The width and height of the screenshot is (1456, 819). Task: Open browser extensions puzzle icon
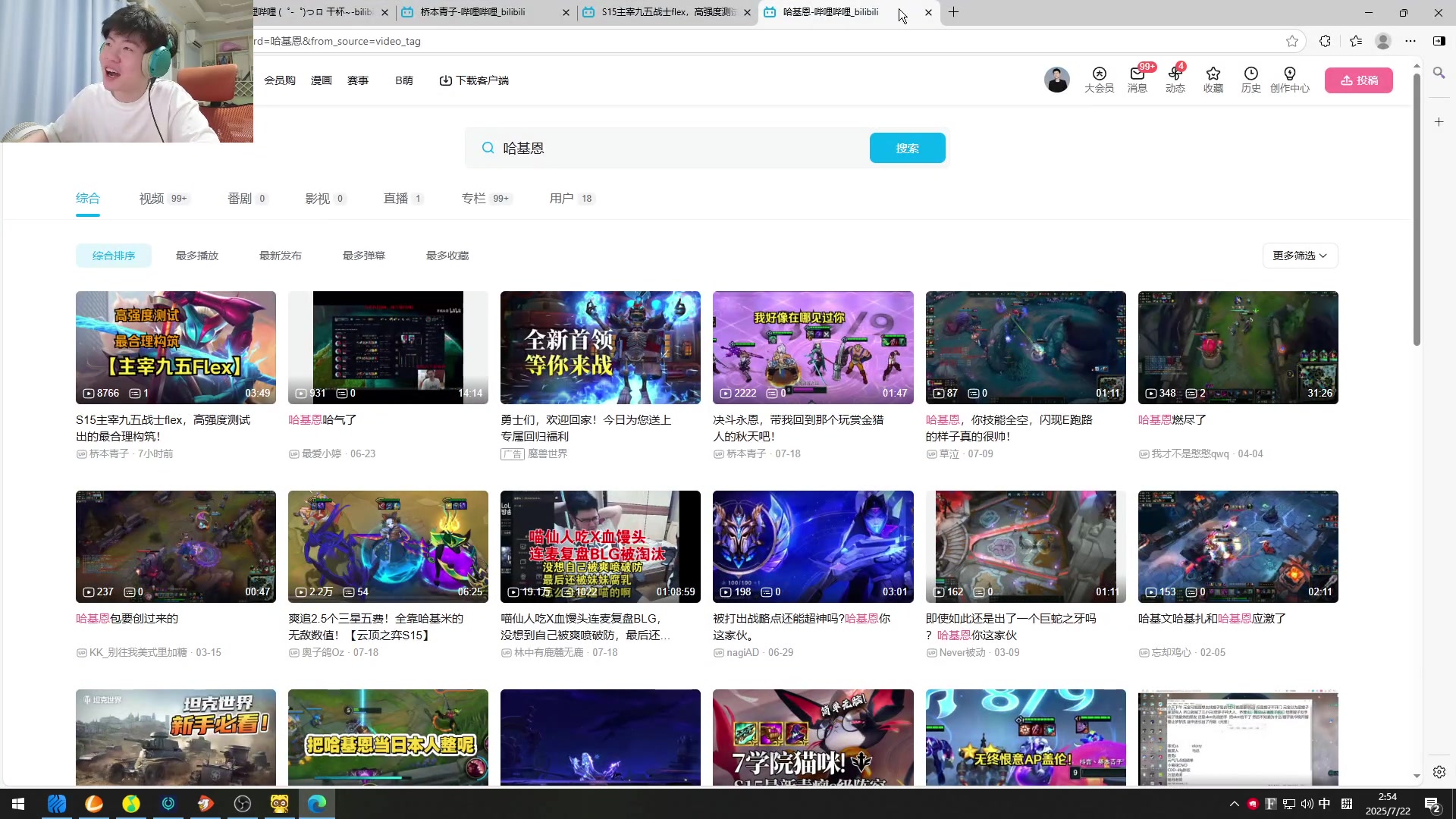pyautogui.click(x=1325, y=41)
